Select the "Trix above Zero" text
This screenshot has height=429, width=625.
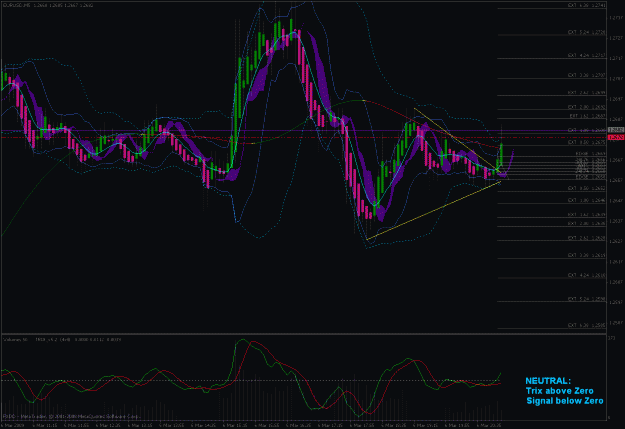pos(559,391)
